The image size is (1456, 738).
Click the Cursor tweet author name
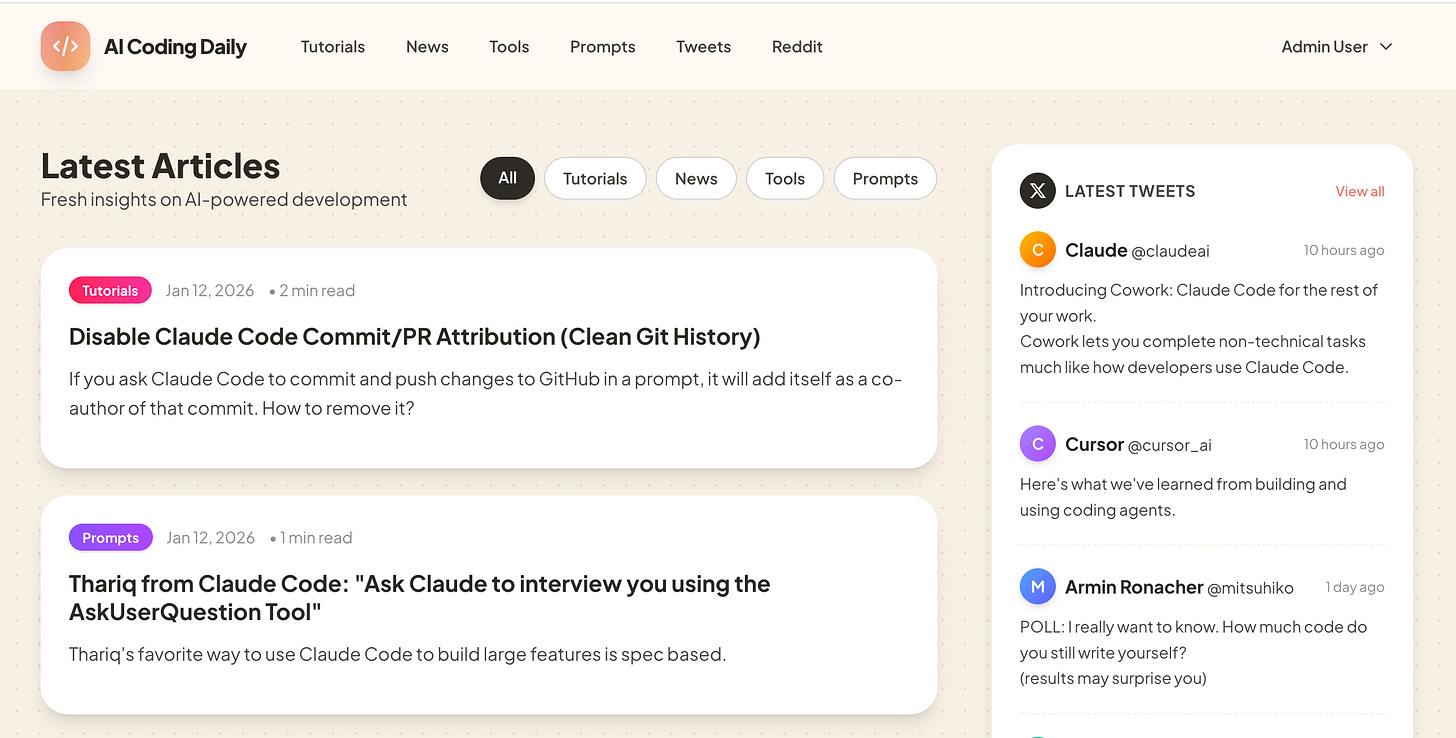click(1094, 444)
